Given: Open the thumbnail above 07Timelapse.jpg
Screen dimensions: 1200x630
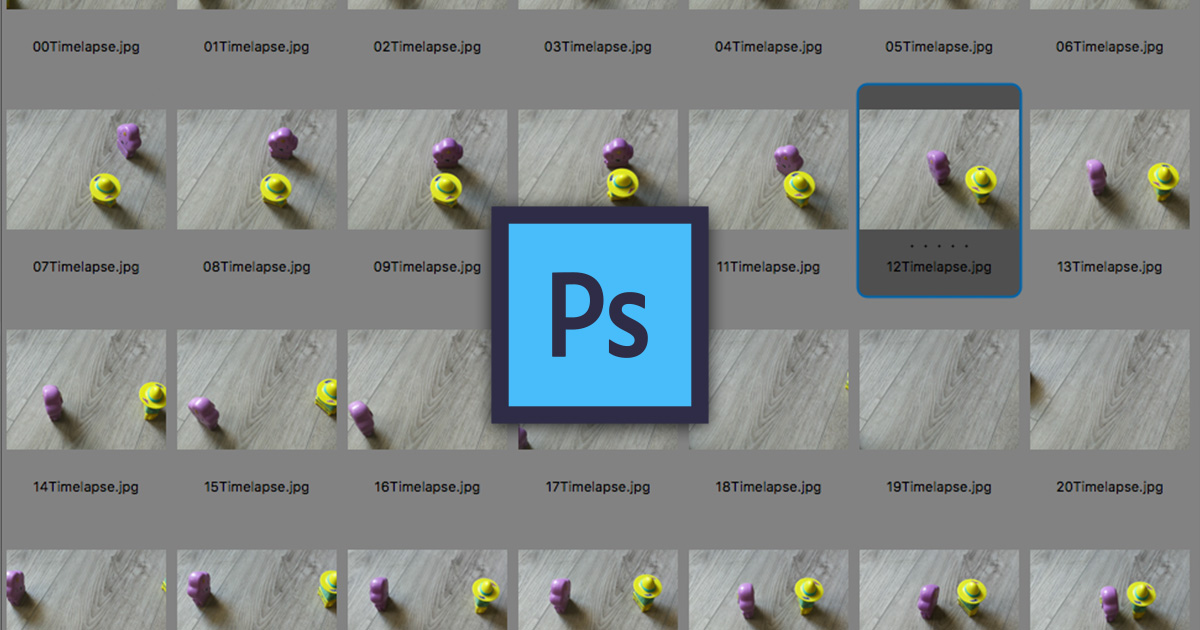Looking at the screenshot, I should point(86,169).
